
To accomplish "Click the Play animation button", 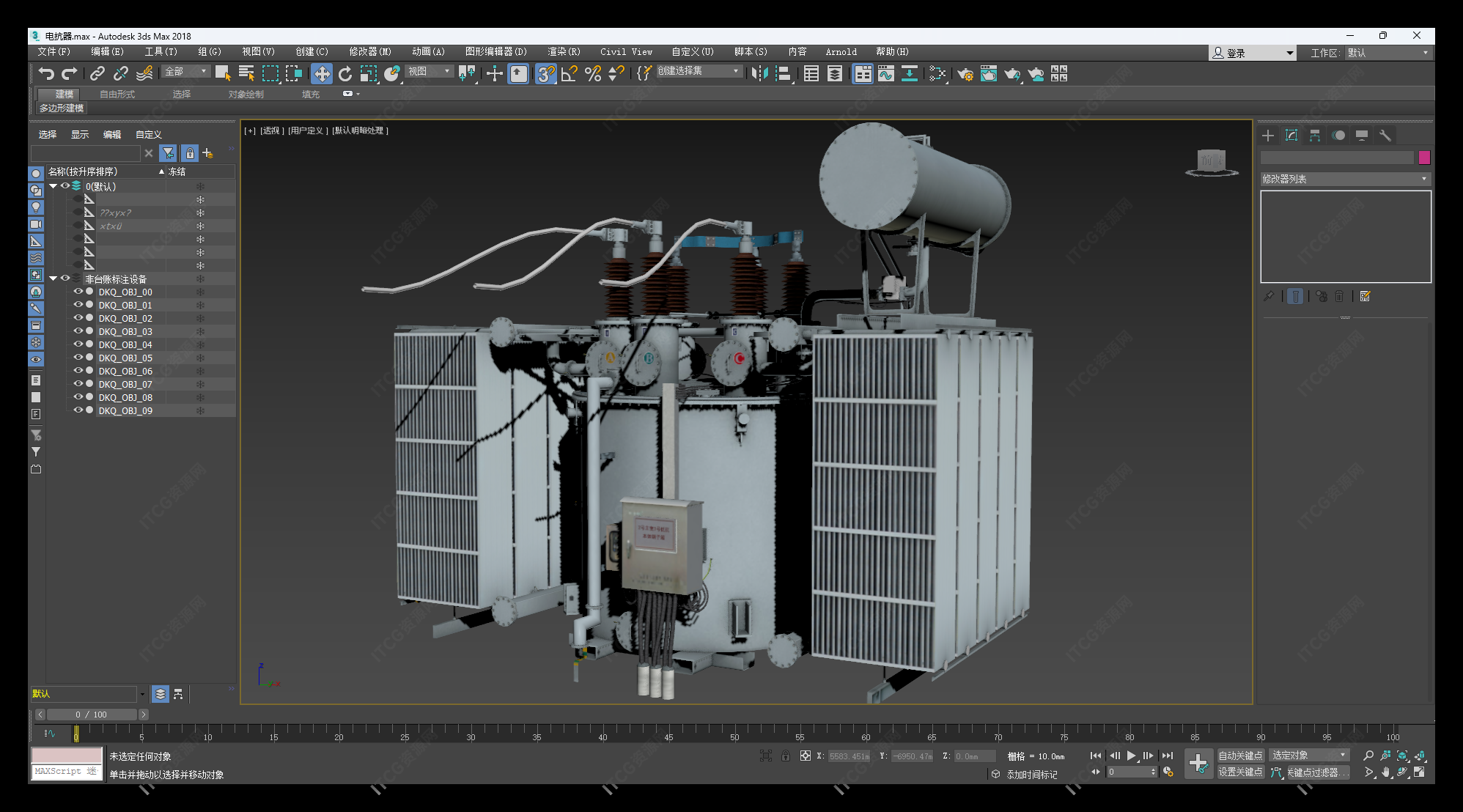I will [1131, 756].
